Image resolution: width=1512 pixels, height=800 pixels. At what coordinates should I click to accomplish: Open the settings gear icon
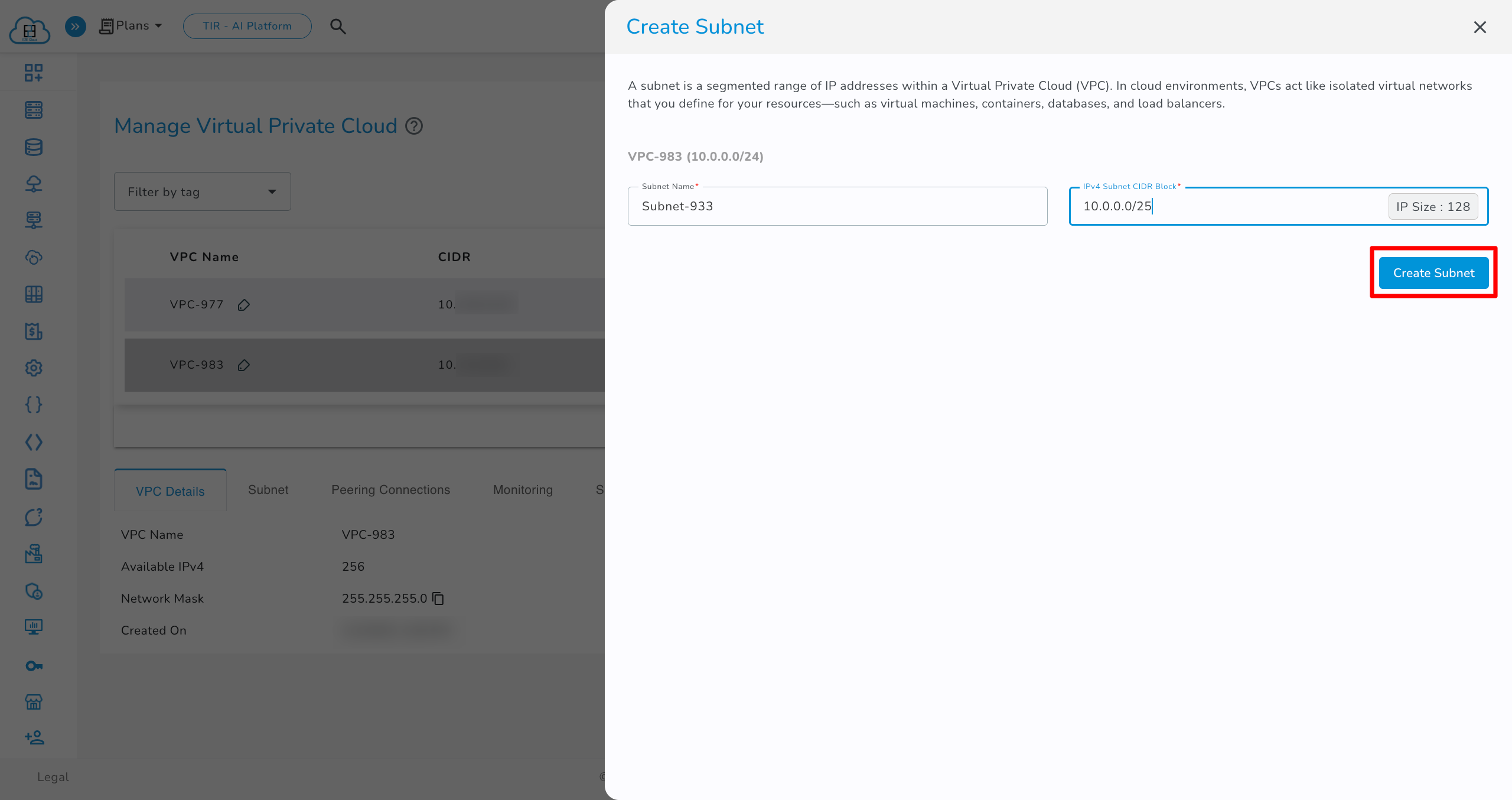[x=34, y=368]
